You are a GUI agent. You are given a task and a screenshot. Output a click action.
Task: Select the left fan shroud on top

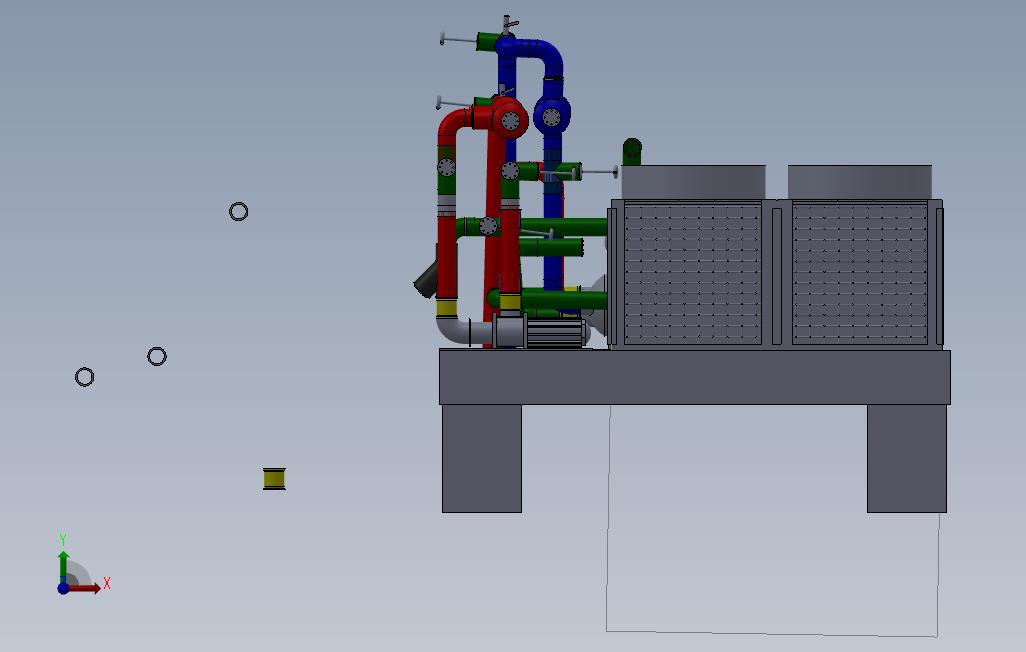point(694,182)
